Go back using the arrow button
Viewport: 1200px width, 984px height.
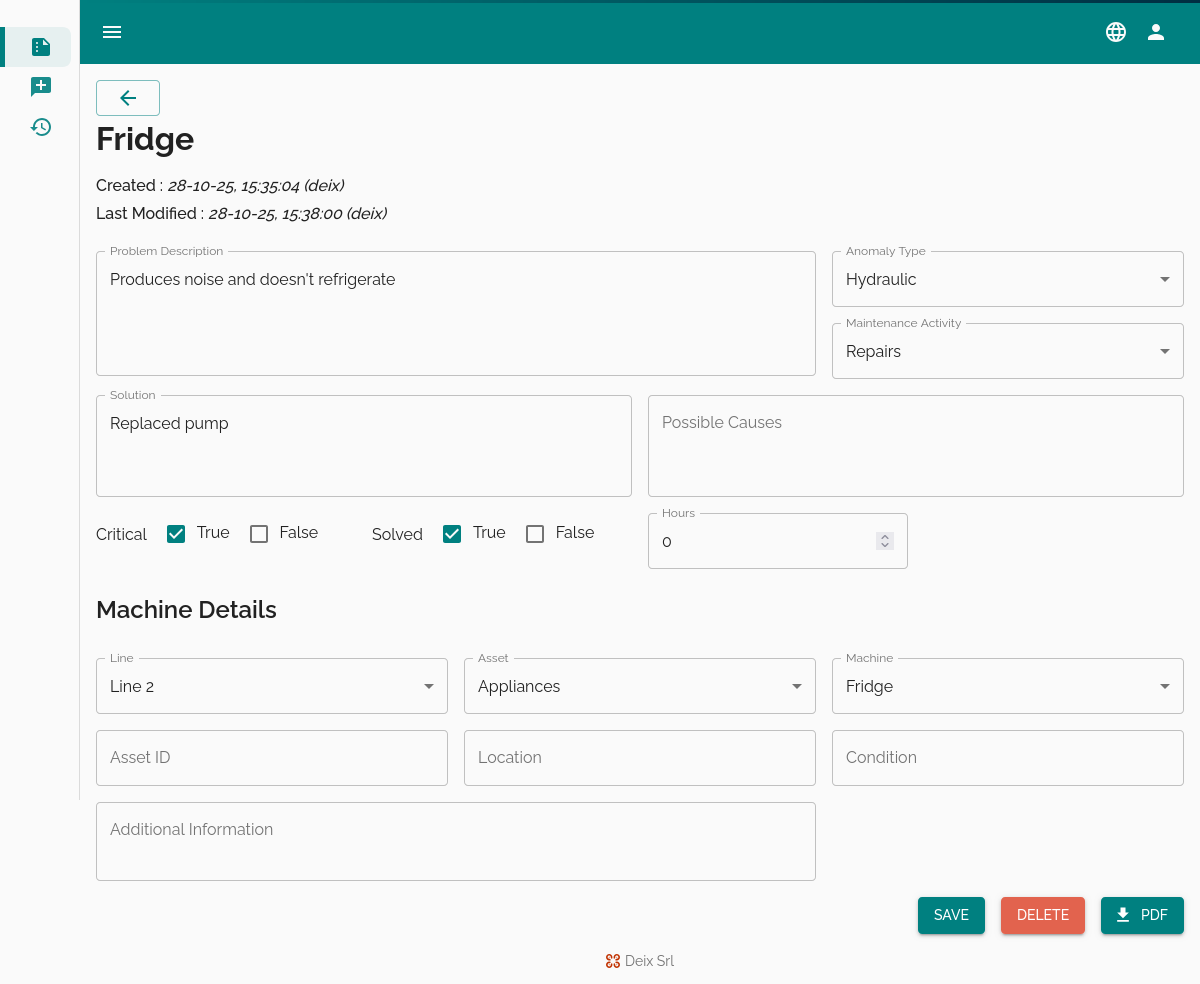[x=128, y=98]
